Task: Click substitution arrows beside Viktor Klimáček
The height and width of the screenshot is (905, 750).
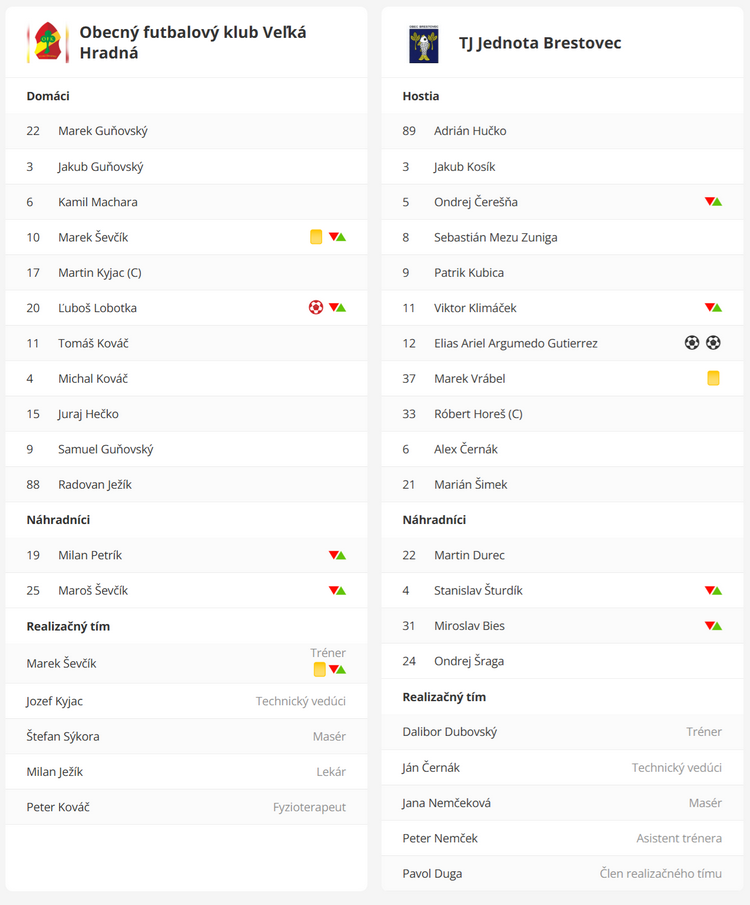Action: coord(713,308)
